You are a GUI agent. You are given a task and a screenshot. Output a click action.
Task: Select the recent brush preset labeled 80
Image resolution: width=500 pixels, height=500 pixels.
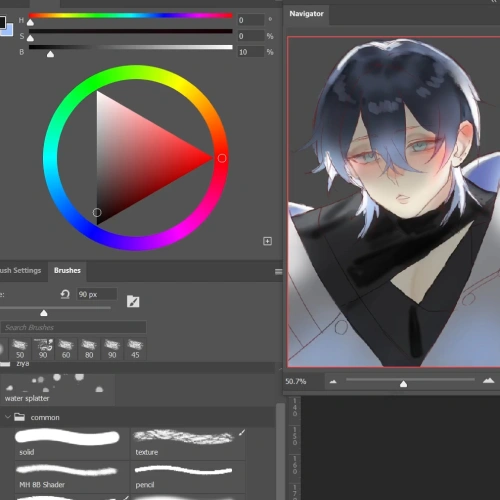click(x=89, y=349)
